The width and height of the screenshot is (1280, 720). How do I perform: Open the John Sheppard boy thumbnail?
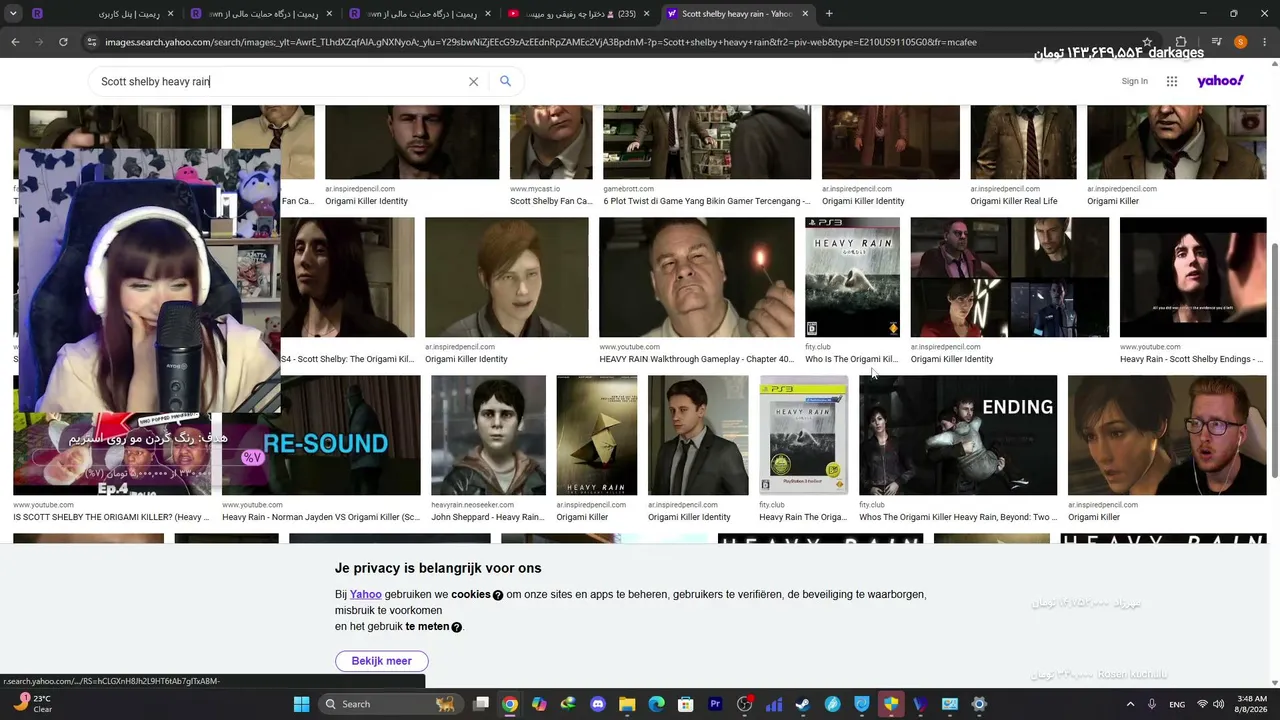click(488, 435)
